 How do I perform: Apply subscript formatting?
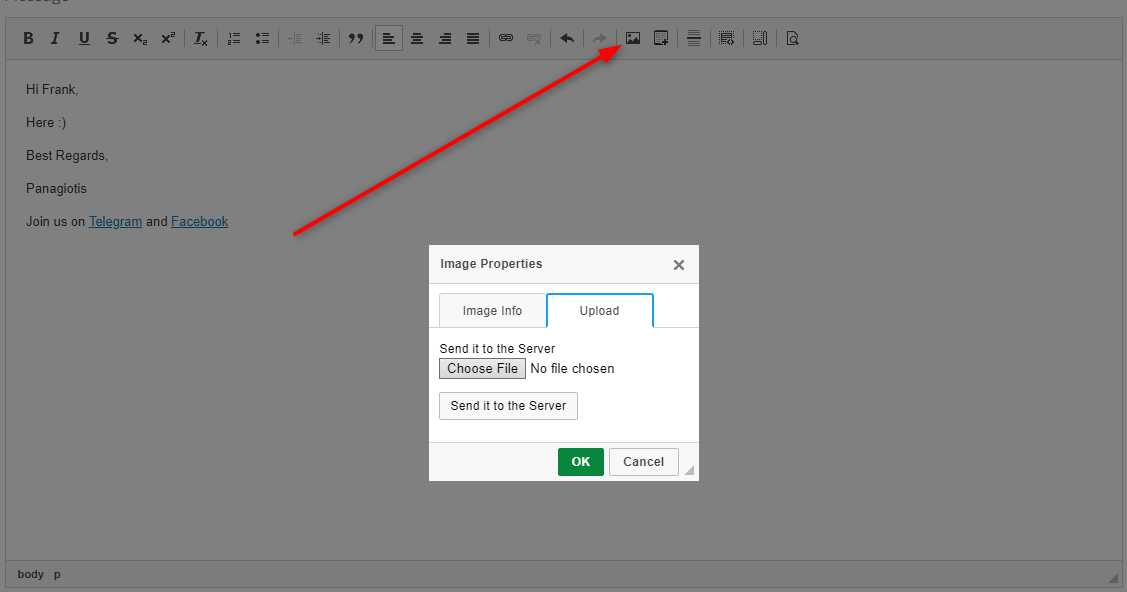click(140, 38)
